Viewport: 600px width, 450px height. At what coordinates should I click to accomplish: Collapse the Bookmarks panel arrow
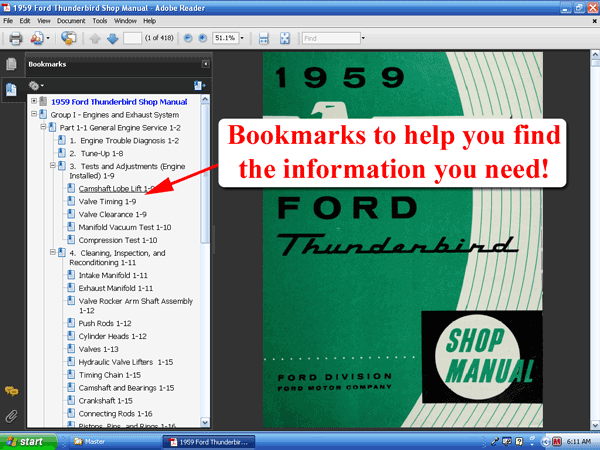205,64
